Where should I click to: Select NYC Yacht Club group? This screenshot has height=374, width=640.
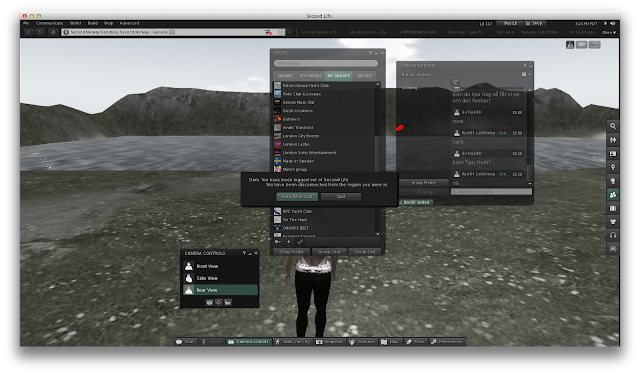(324, 211)
